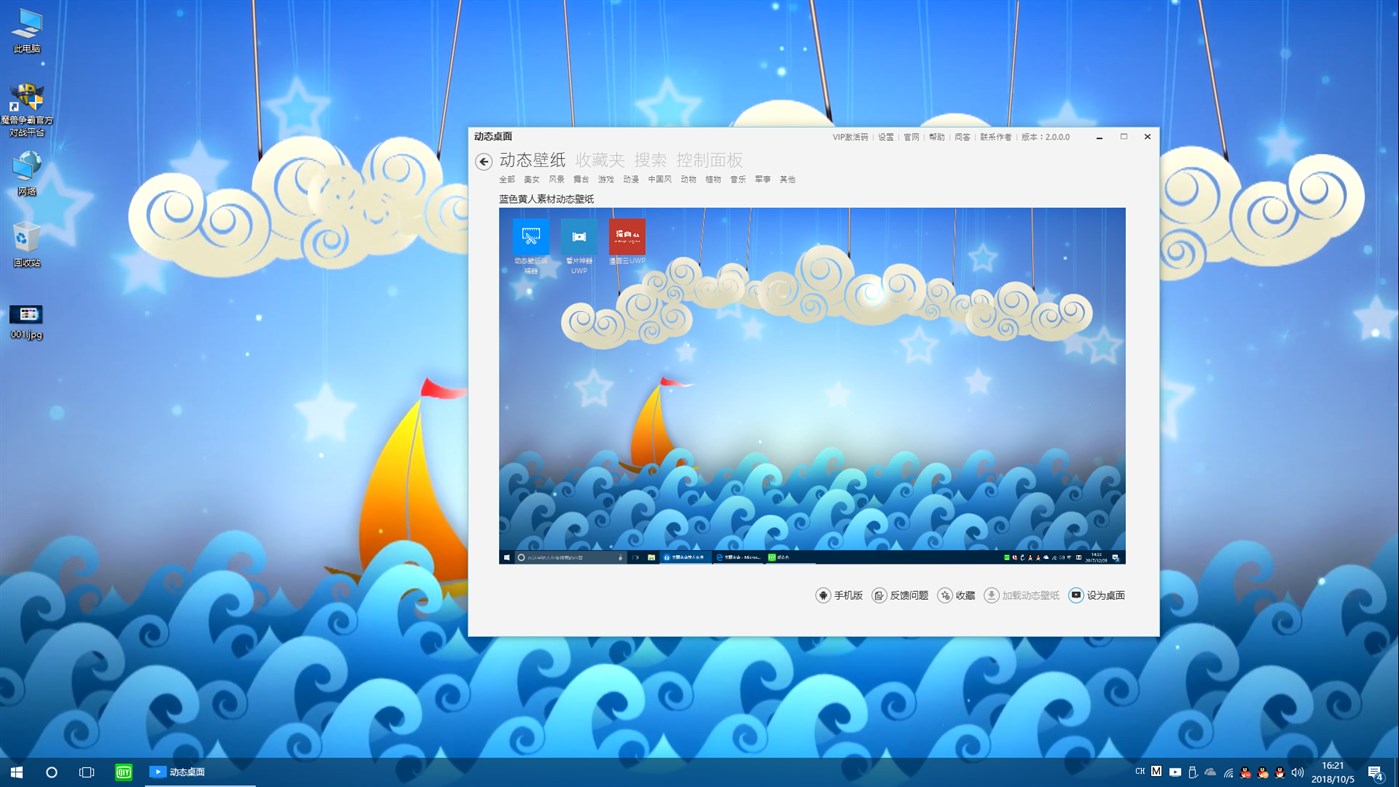Select the 风景 scenery category

556,179
